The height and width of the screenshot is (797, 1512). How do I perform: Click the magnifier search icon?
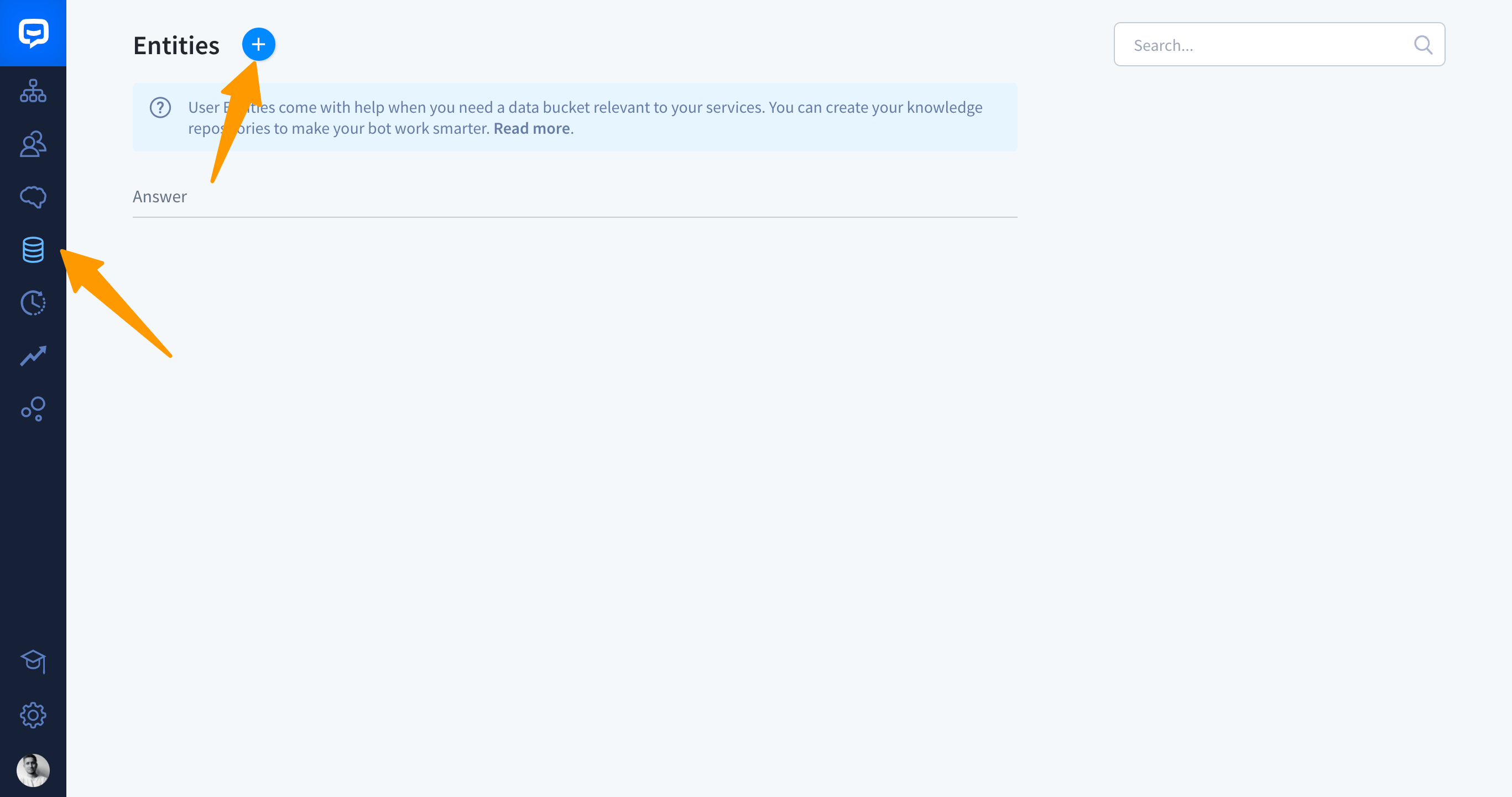click(1423, 45)
